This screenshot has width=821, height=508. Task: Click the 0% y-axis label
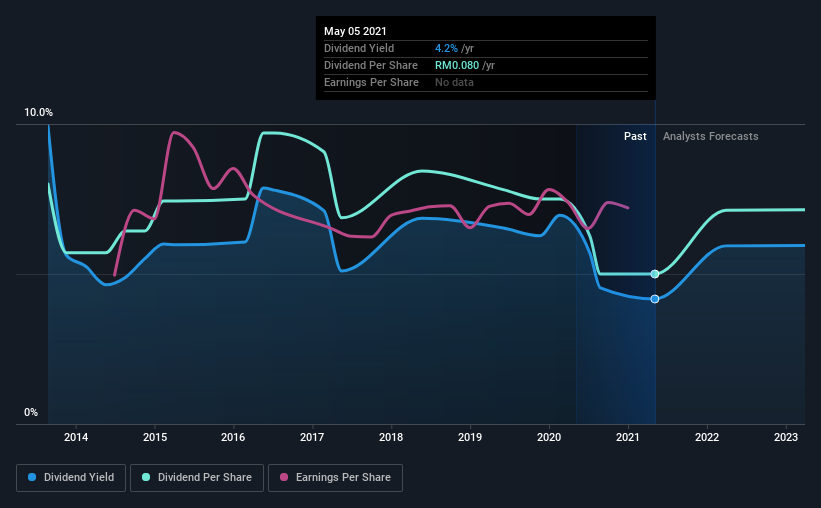coord(31,413)
